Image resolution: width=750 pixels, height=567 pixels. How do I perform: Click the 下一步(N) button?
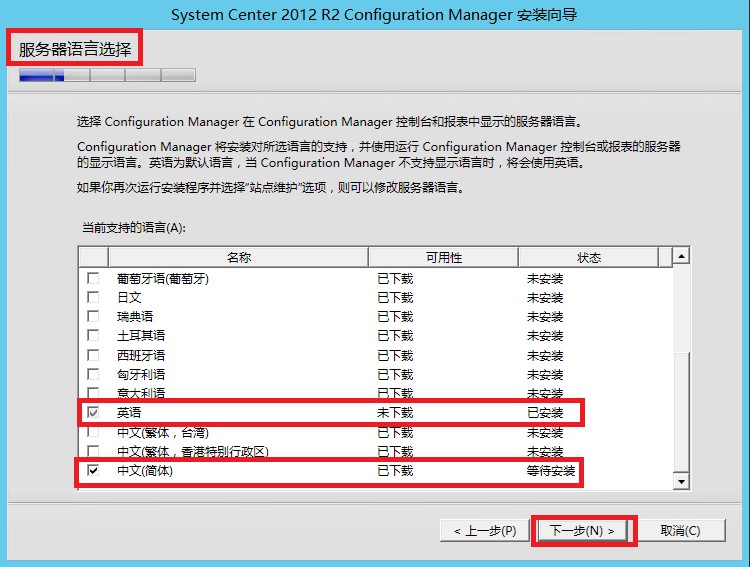click(x=582, y=531)
